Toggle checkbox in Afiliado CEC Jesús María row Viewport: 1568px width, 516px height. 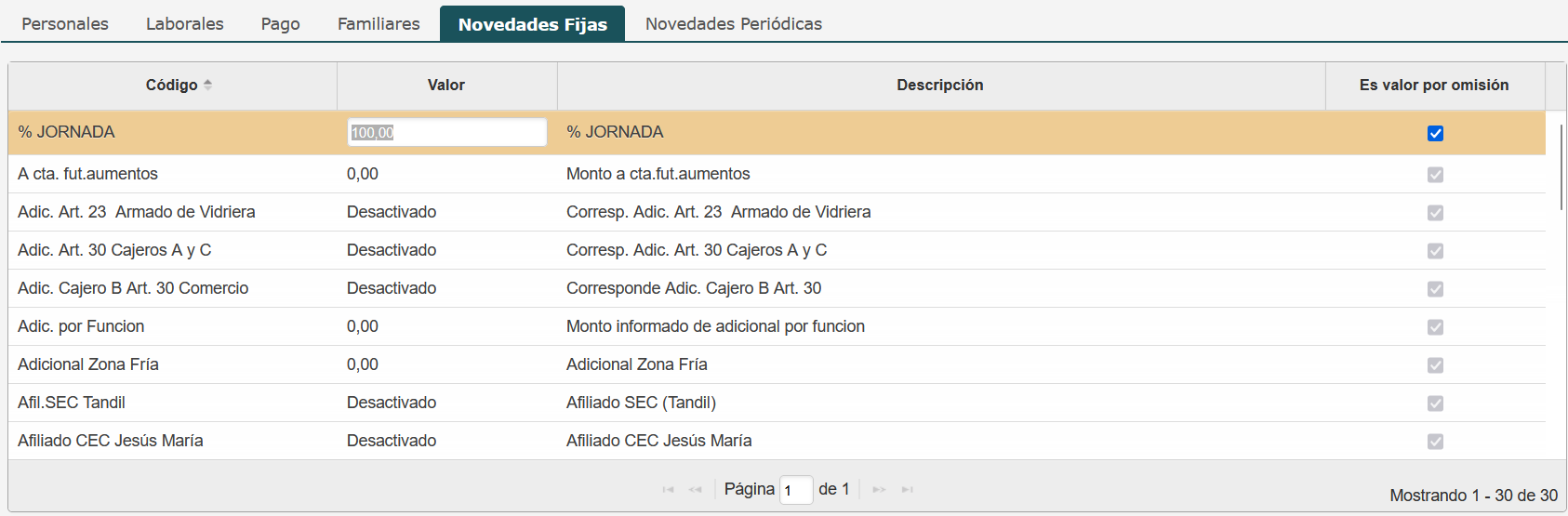[1435, 442]
